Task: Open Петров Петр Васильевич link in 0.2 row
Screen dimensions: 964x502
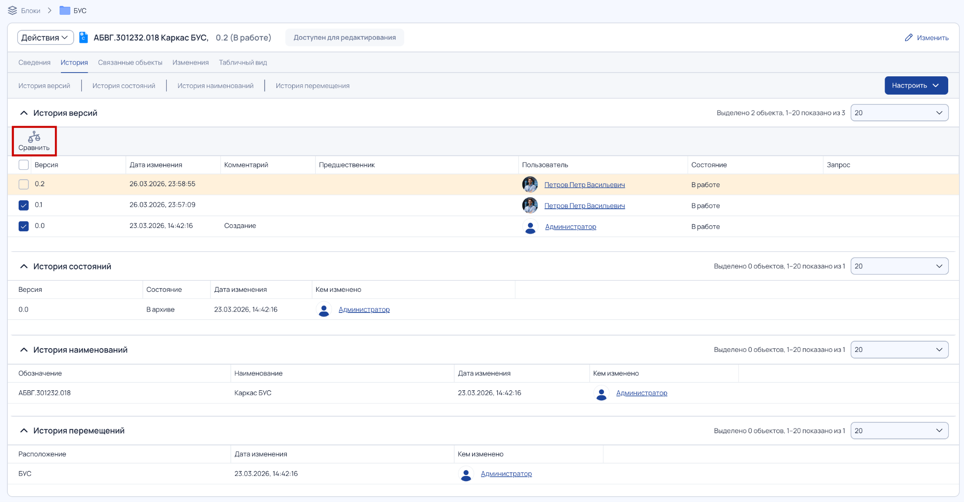Action: click(x=584, y=185)
